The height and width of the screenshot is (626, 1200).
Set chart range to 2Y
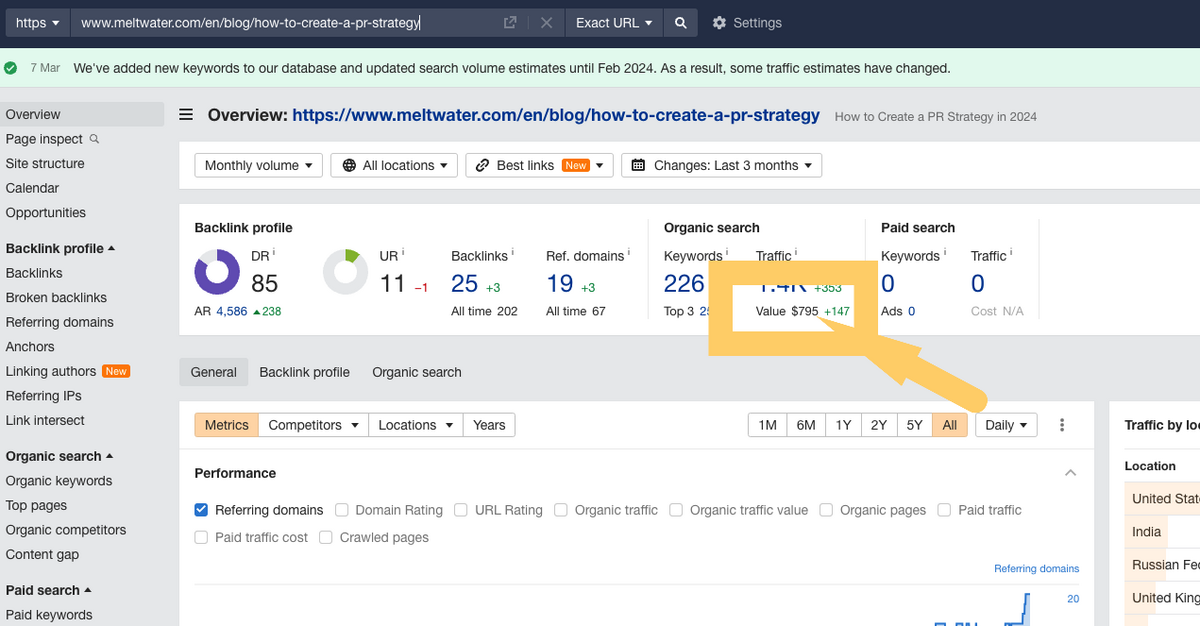[x=879, y=425]
